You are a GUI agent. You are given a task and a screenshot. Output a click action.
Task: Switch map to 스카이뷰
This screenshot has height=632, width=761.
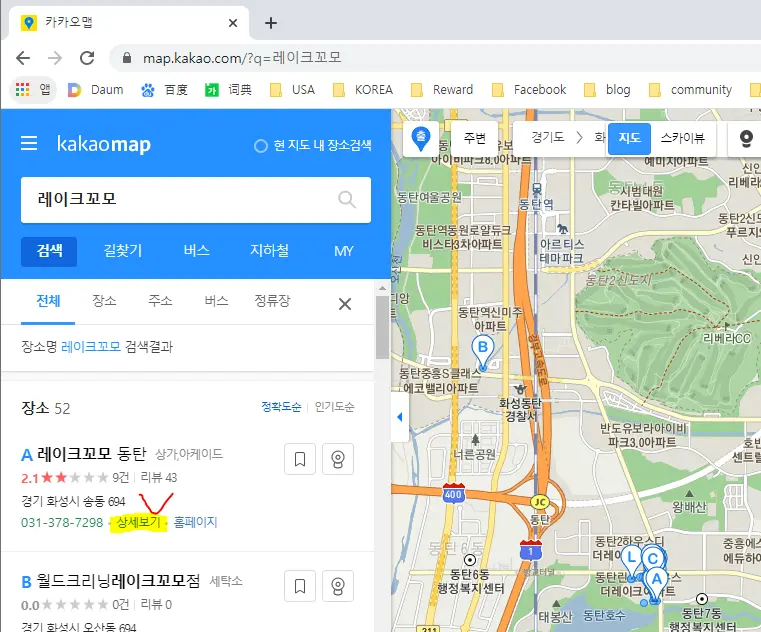[x=682, y=138]
